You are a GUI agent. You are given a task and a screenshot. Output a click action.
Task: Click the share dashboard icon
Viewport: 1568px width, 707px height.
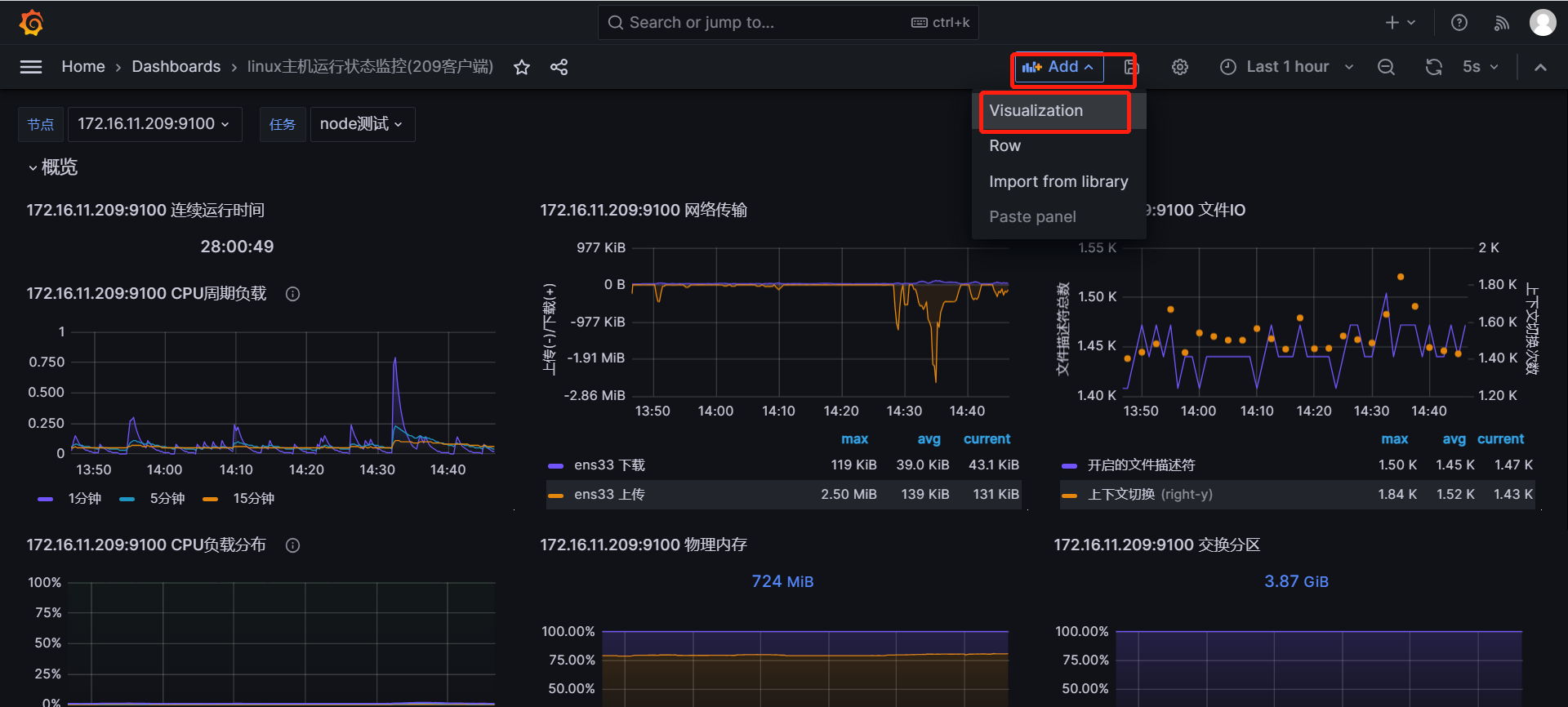tap(559, 67)
